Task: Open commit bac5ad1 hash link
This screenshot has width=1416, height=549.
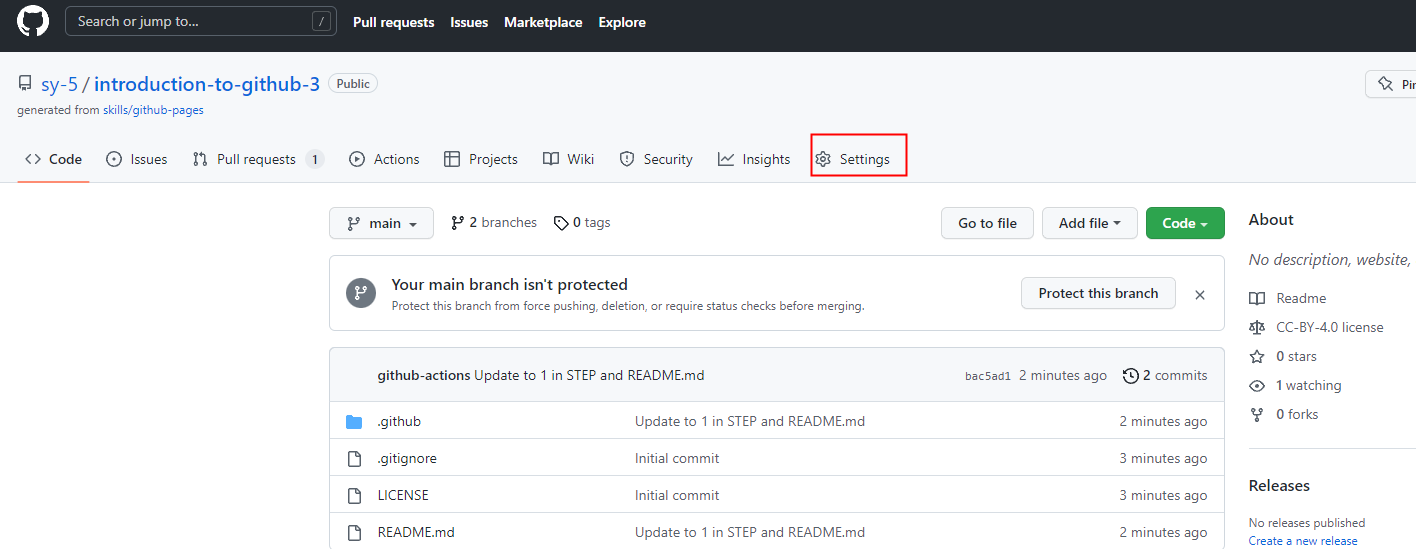Action: tap(987, 376)
